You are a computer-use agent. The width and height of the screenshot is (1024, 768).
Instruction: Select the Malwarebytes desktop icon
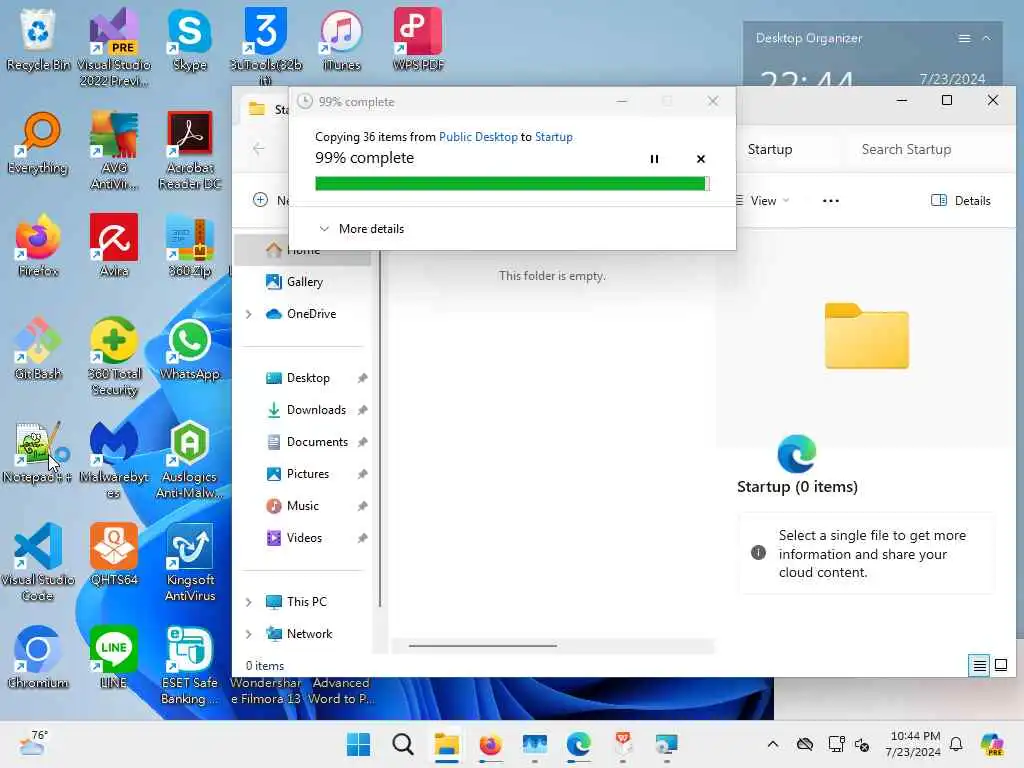[114, 460]
